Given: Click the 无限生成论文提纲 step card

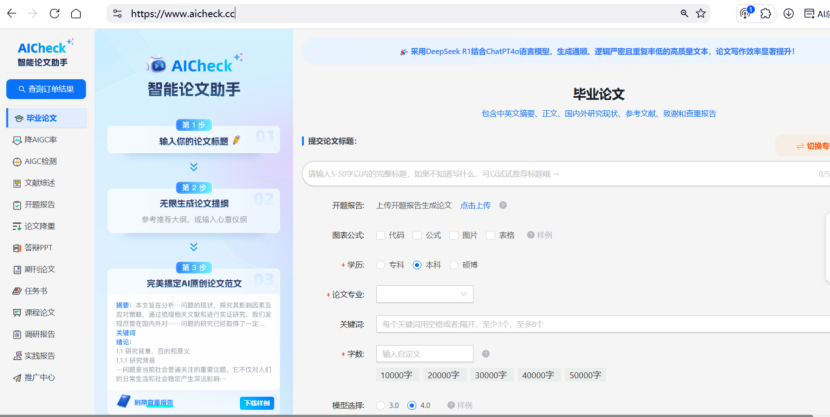Looking at the screenshot, I should coord(194,211).
